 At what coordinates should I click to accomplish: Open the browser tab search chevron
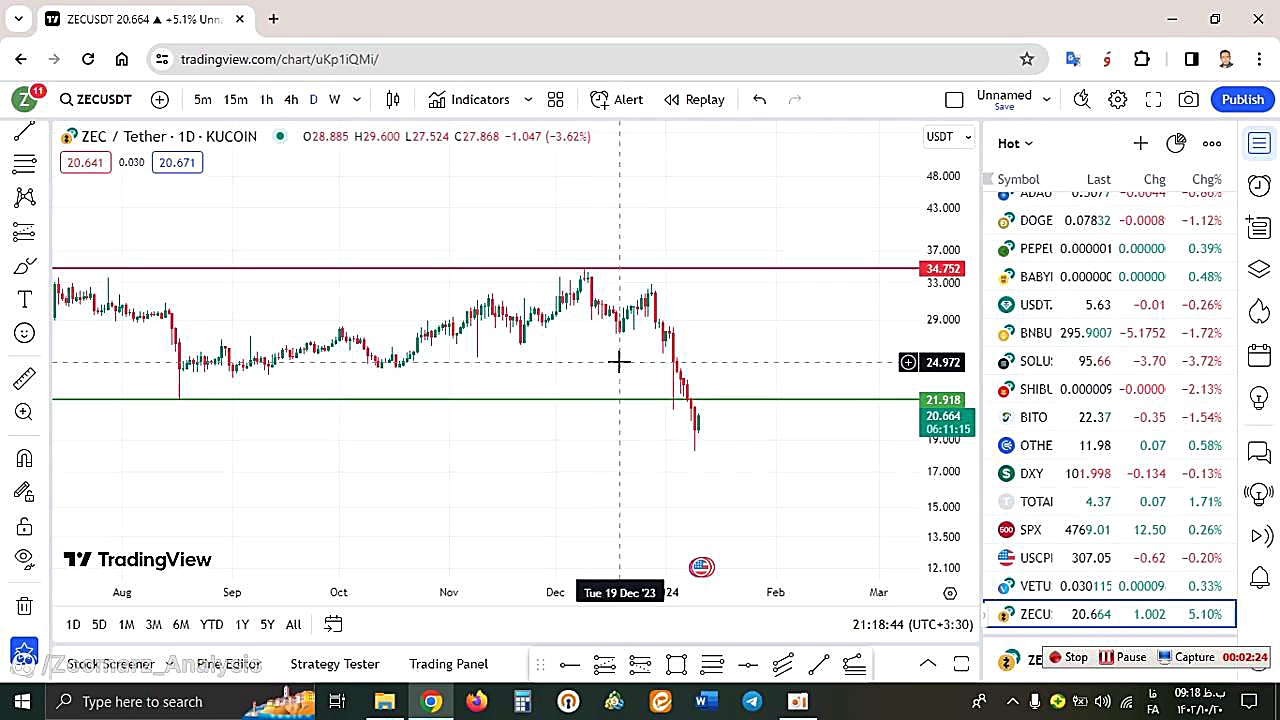(x=18, y=19)
